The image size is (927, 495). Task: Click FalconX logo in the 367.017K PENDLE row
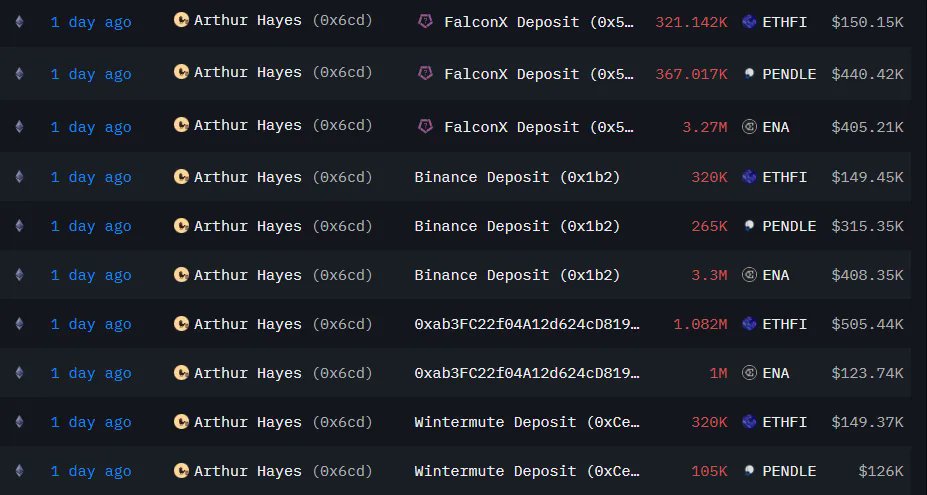coord(425,73)
